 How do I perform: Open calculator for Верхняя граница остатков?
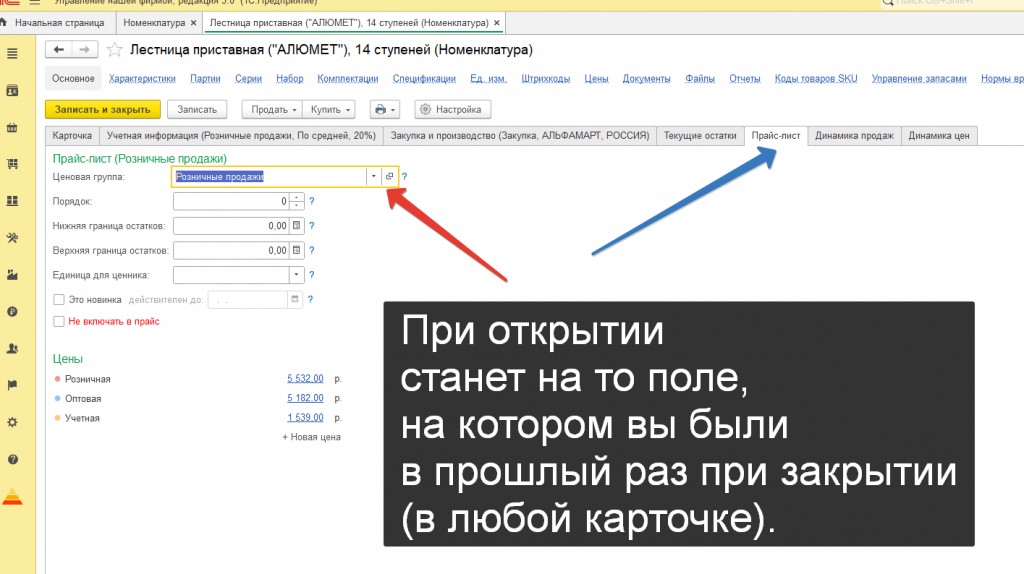(x=296, y=250)
